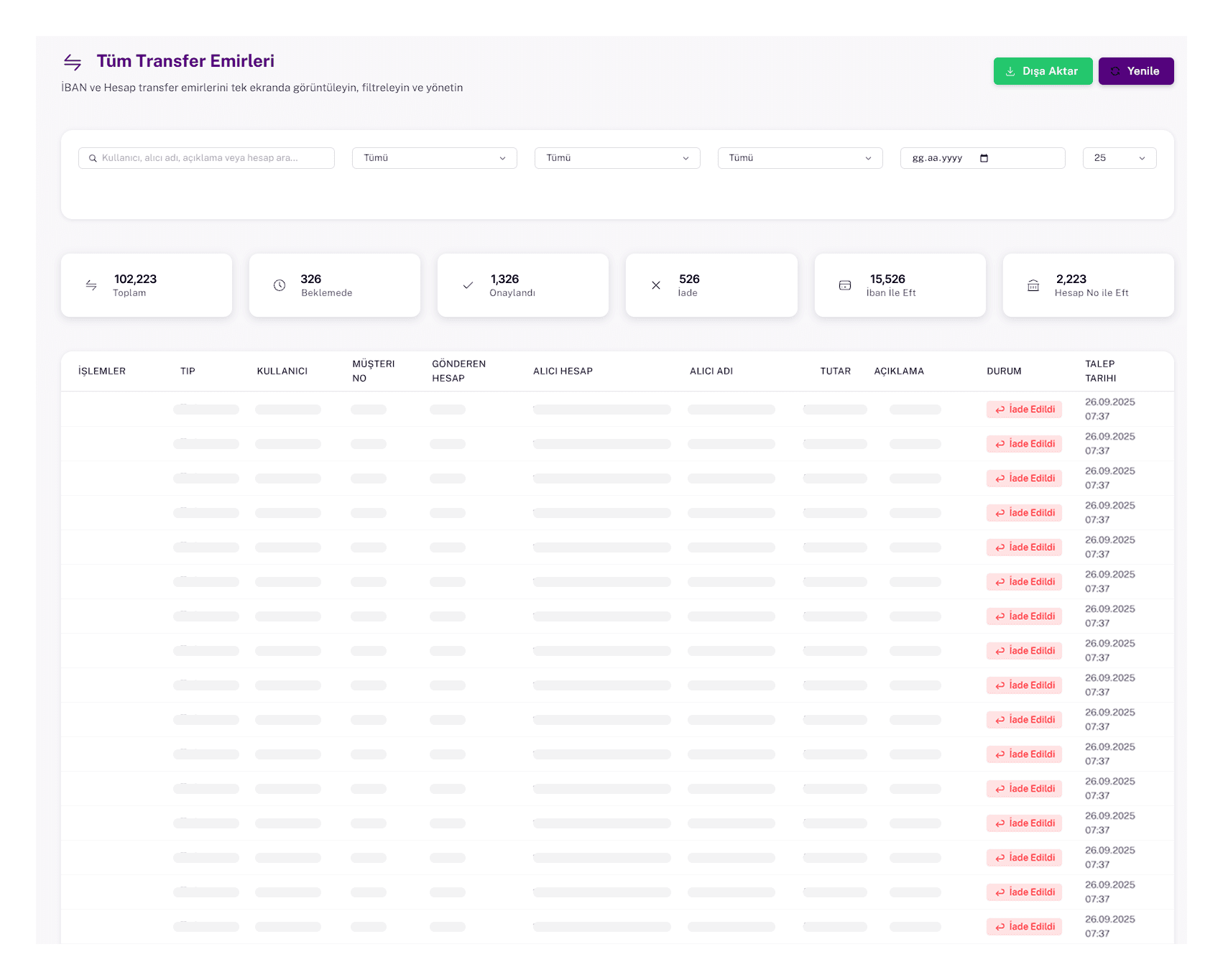The width and height of the screenshot is (1223, 980).
Task: Refresh list with Yenile button
Action: 1136,71
